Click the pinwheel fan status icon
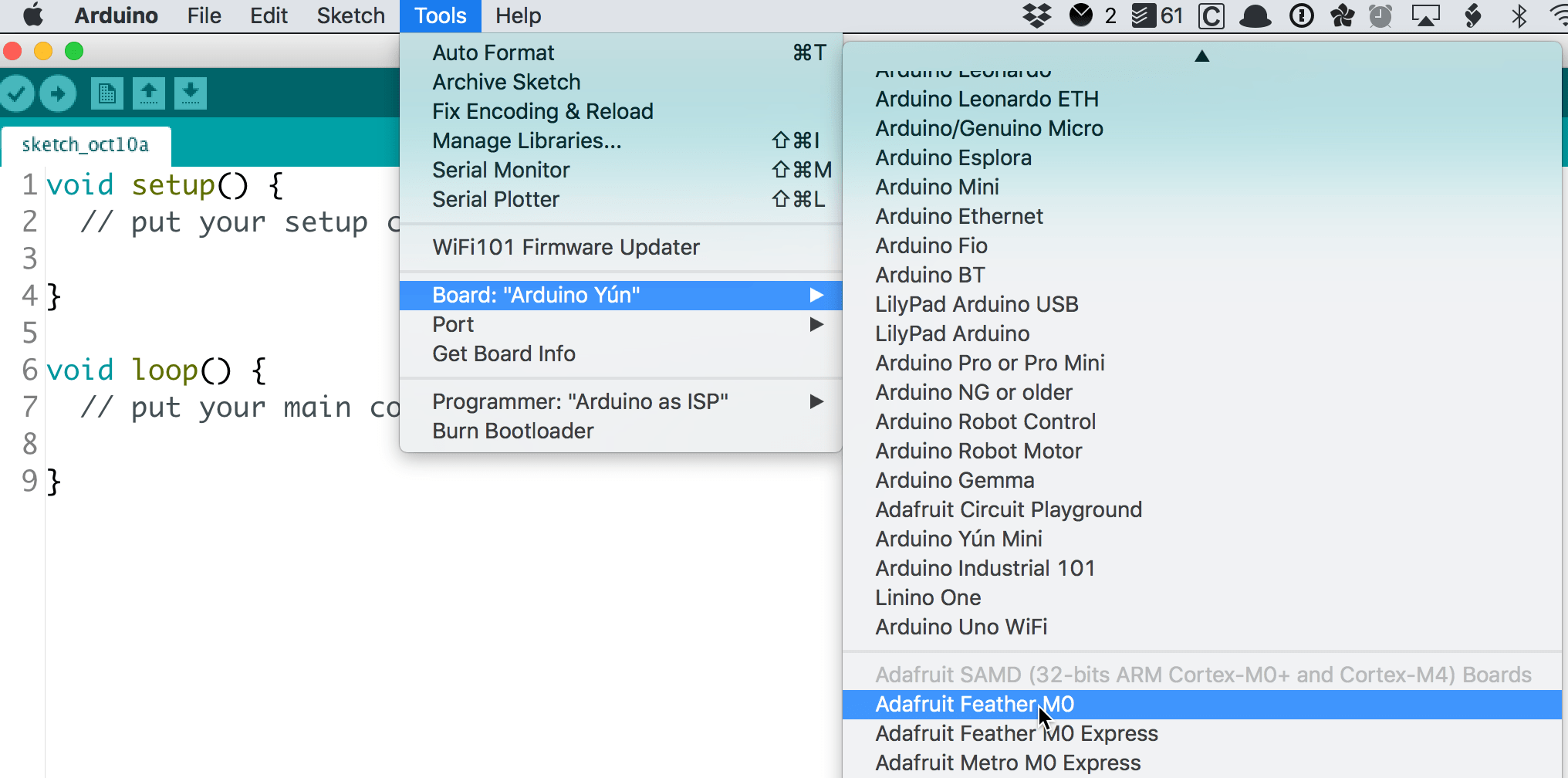Viewport: 1568px width, 778px height. coord(1343,15)
